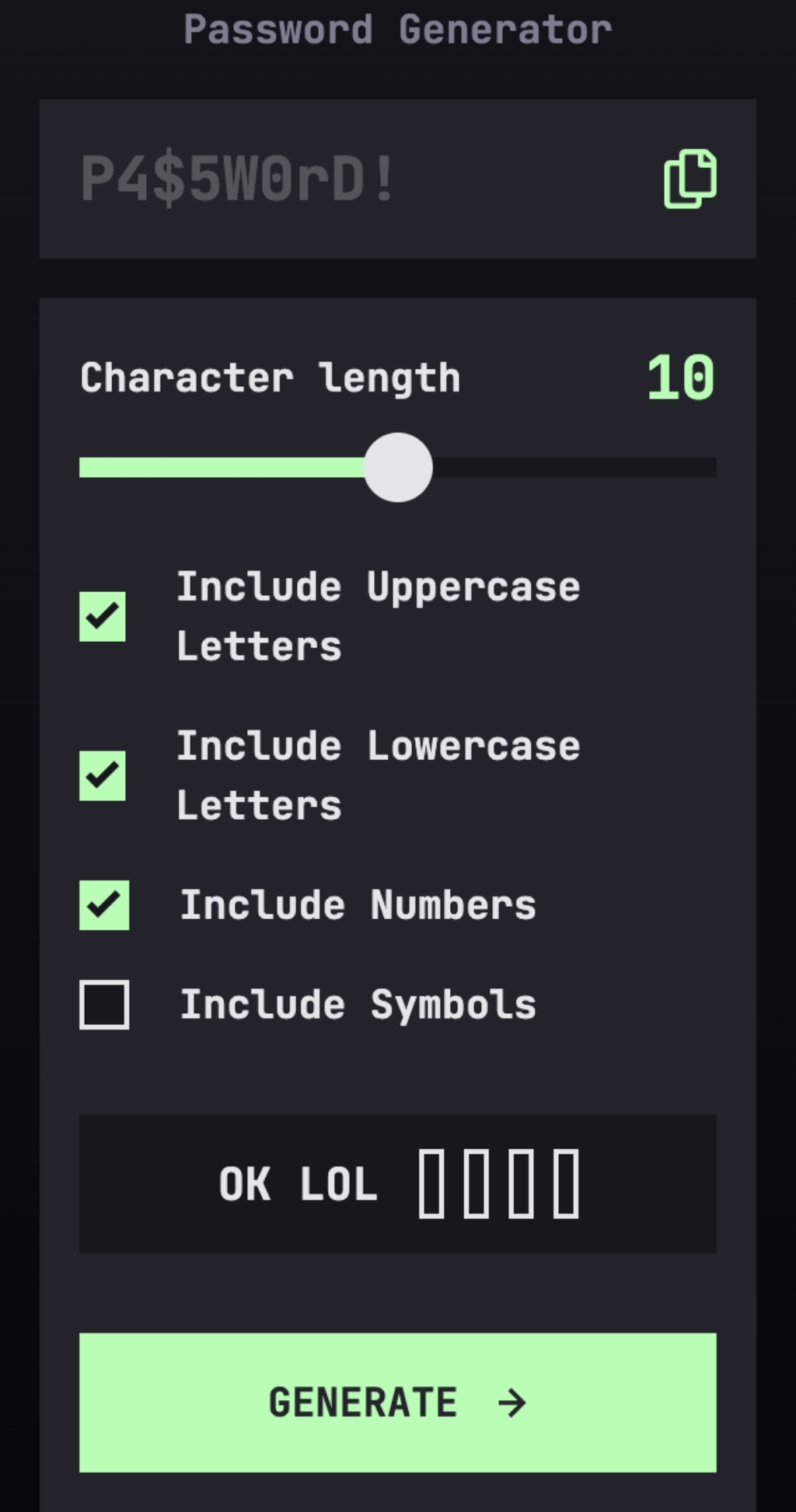Viewport: 796px width, 1512px height.
Task: Click the slider's round thumb handle
Action: pos(398,467)
